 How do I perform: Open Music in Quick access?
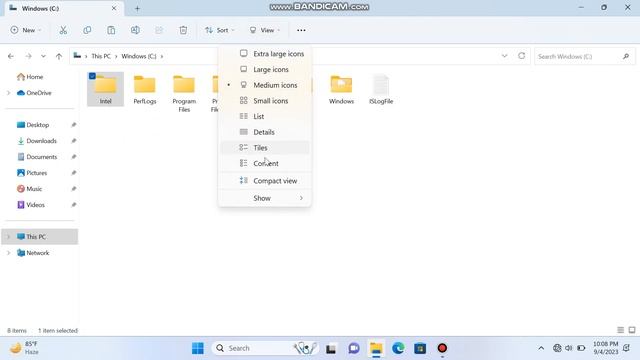pos(29,189)
